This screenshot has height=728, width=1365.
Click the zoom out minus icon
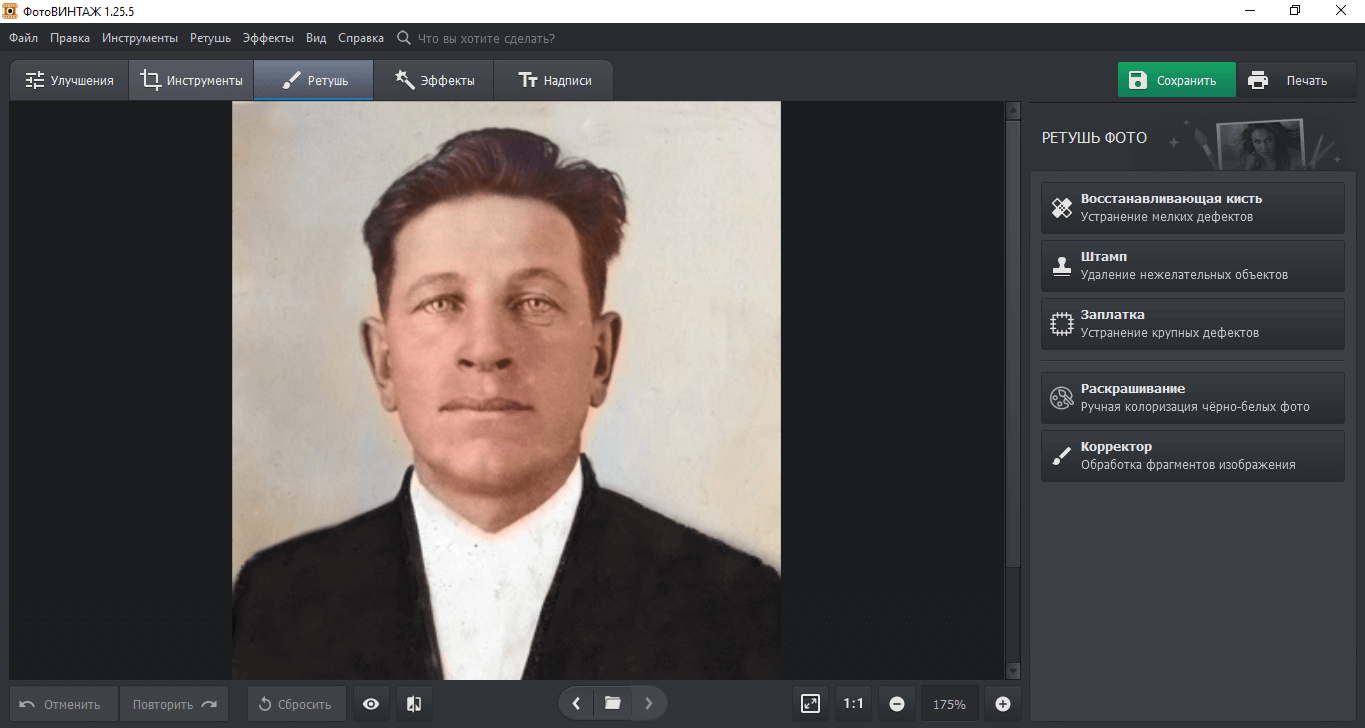tap(897, 704)
